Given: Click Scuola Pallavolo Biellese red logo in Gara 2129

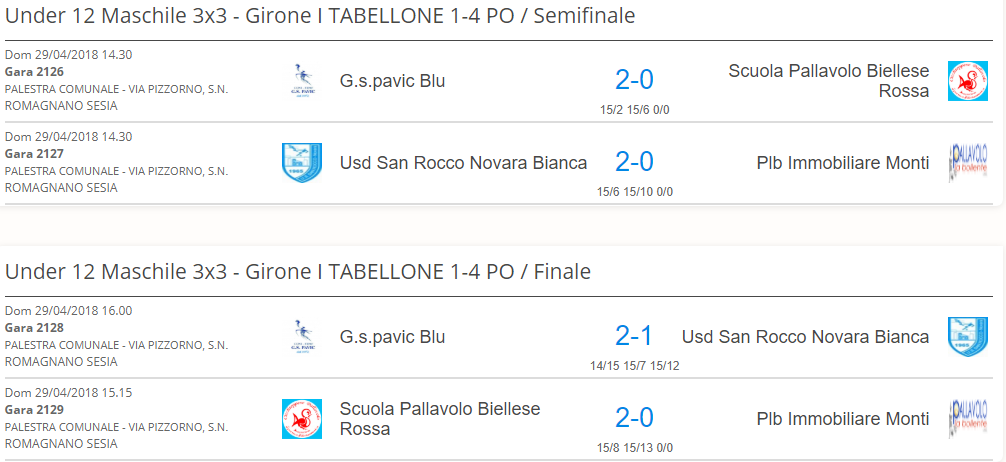Looking at the screenshot, I should click(302, 419).
